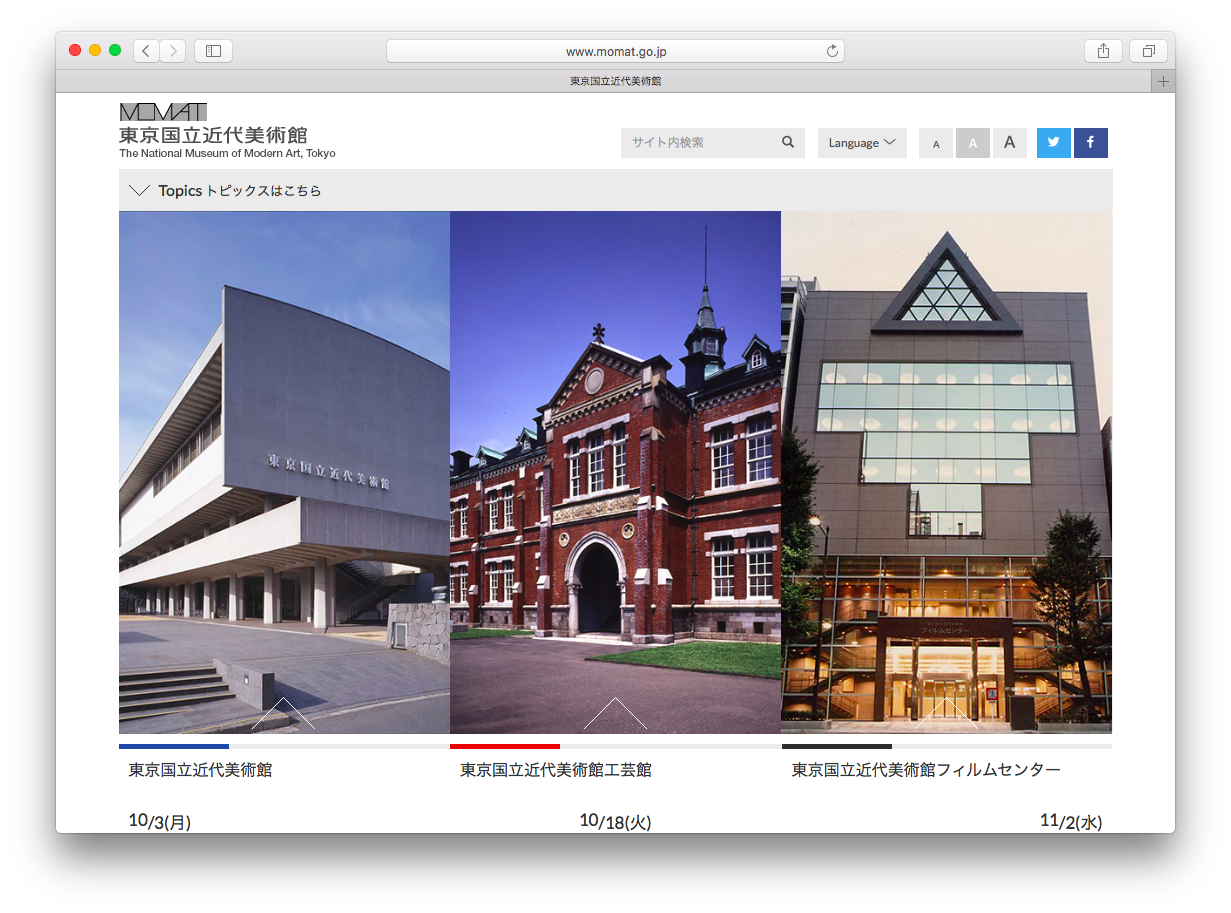
Task: Click the museum title 東京国立近代美術館 in the header
Action: (213, 135)
